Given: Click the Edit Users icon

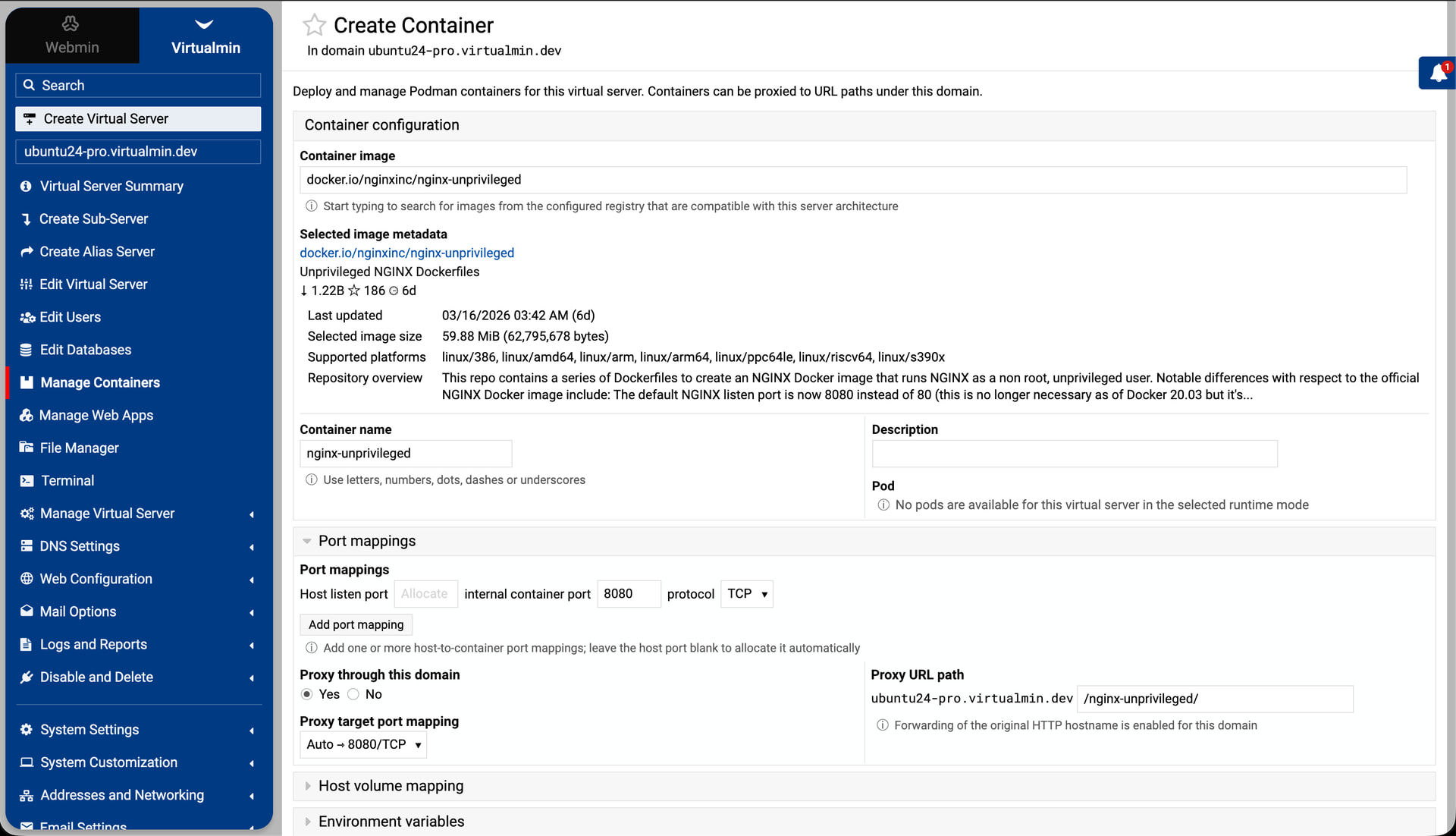Looking at the screenshot, I should click(x=27, y=317).
